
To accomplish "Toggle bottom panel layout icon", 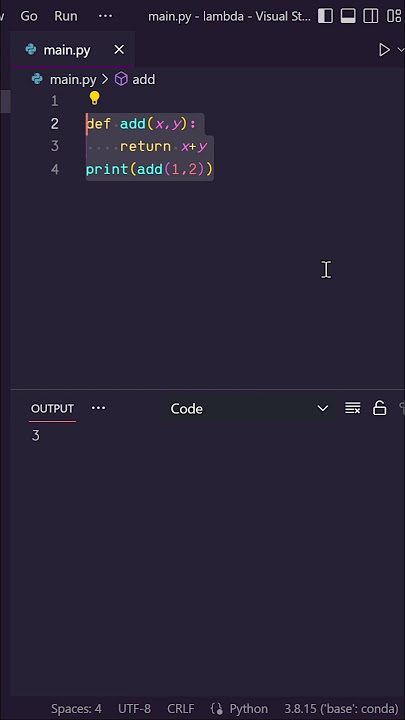I will pos(349,16).
